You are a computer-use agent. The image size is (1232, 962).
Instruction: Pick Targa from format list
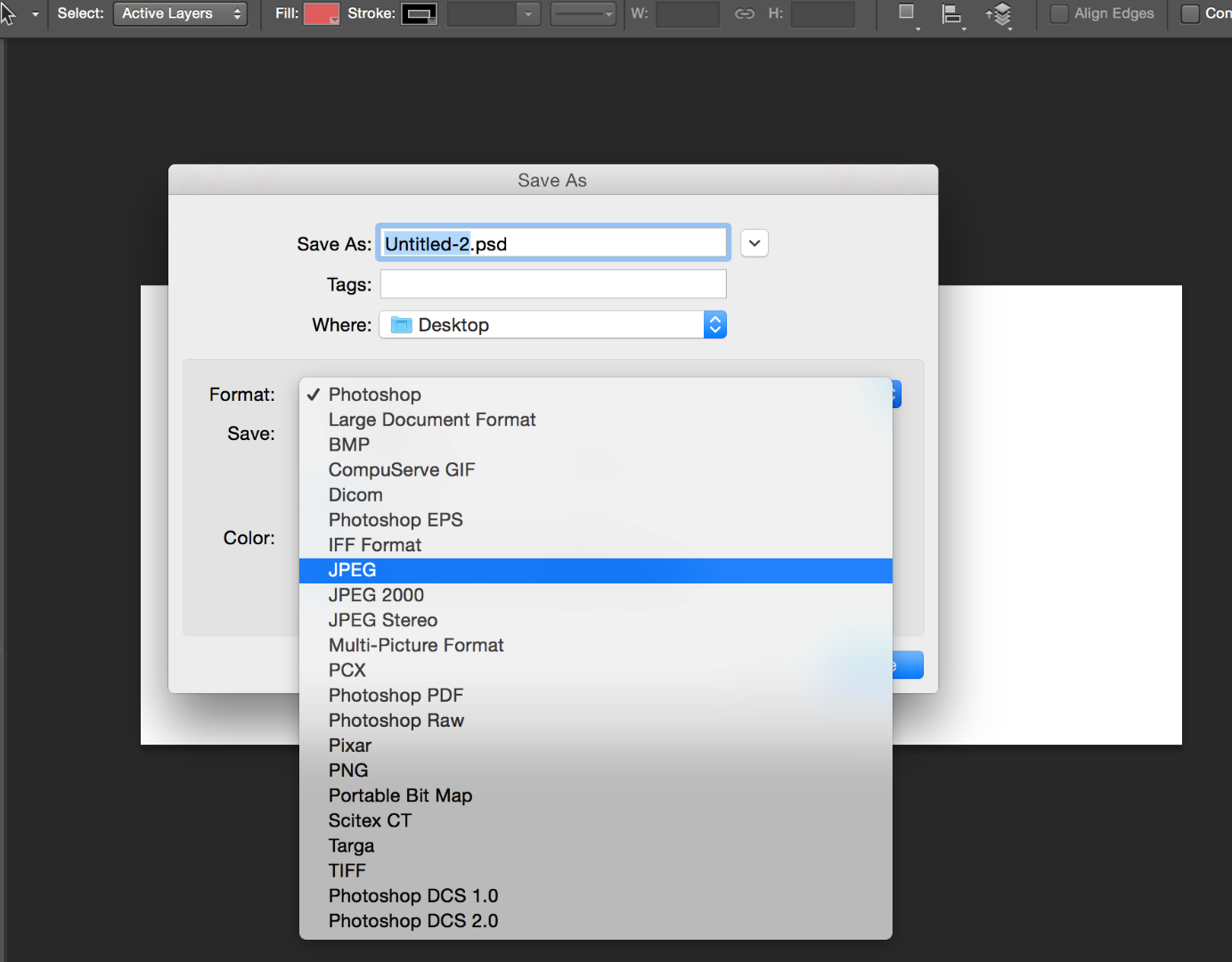pos(595,845)
